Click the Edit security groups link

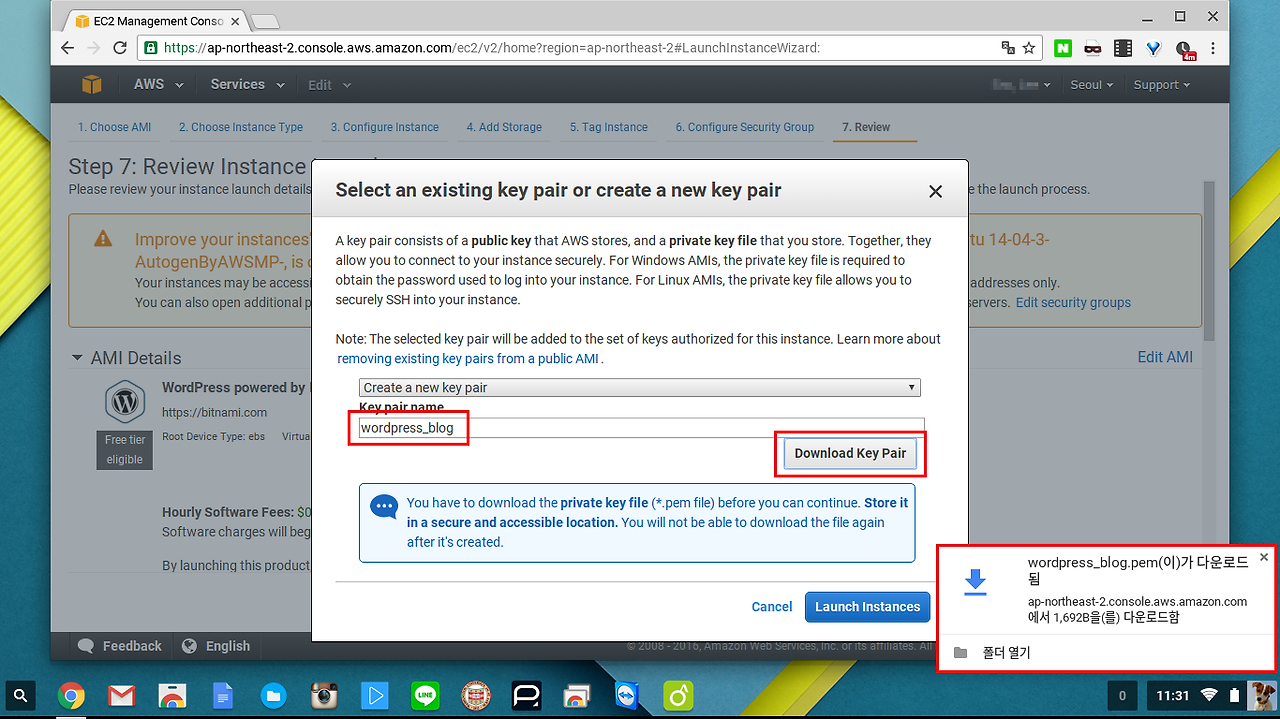pyautogui.click(x=1073, y=302)
